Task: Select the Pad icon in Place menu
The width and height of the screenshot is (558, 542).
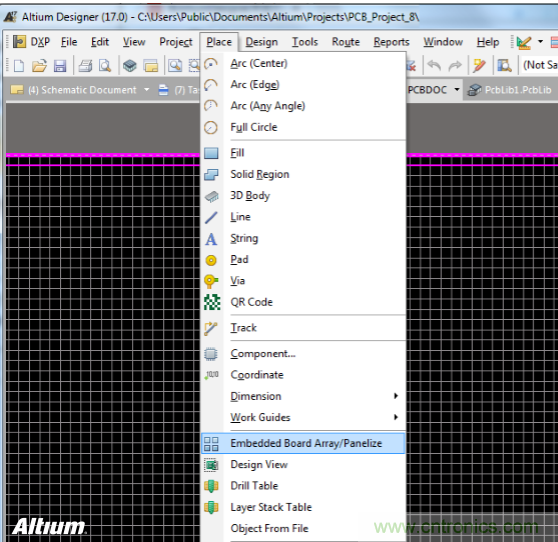Action: (211, 260)
